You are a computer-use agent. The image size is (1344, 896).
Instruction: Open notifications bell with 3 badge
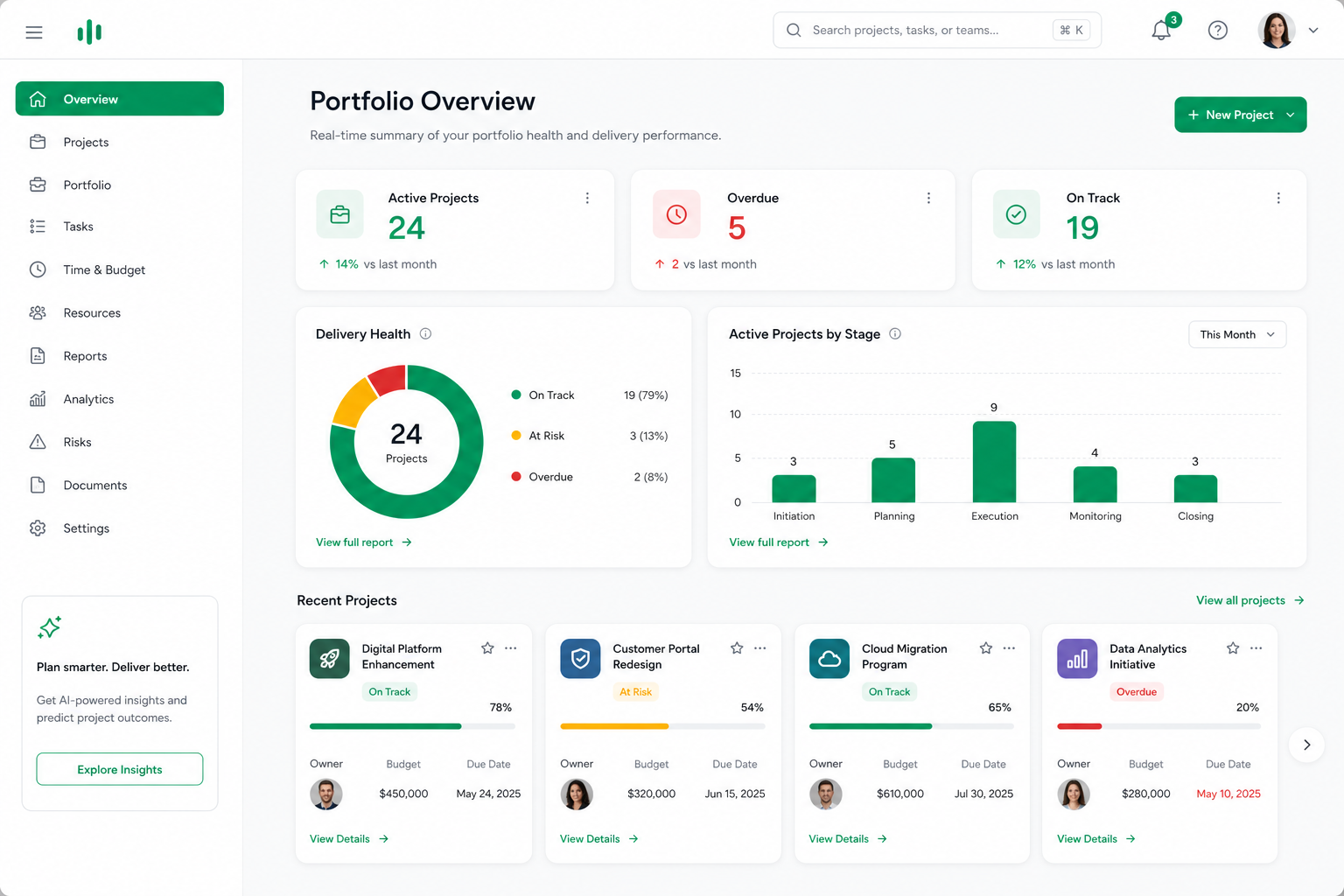[1162, 30]
